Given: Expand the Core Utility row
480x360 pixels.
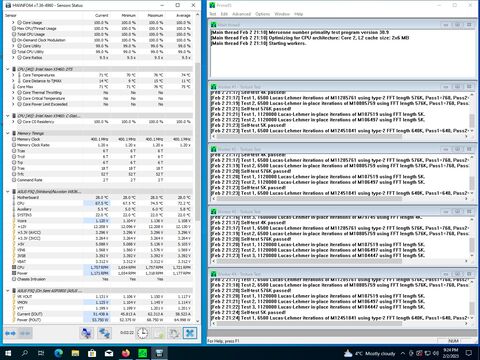Looking at the screenshot, I should click(13, 46).
